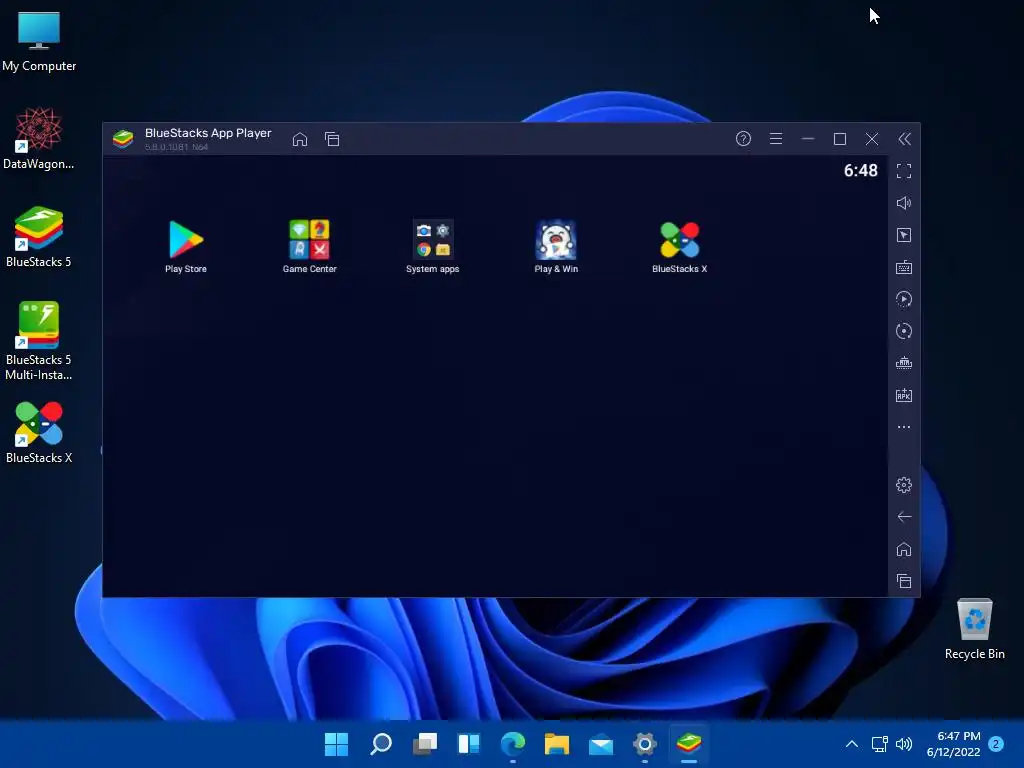Open BlueStacks settings gear in sidebar
The image size is (1024, 768).
click(904, 485)
